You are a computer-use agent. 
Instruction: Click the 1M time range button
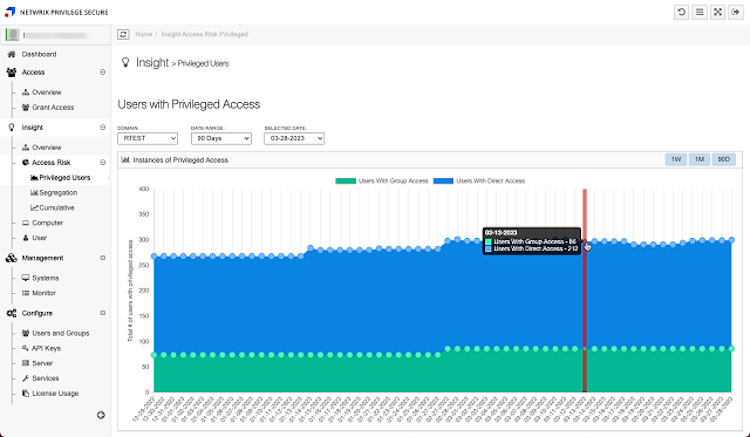click(x=700, y=160)
